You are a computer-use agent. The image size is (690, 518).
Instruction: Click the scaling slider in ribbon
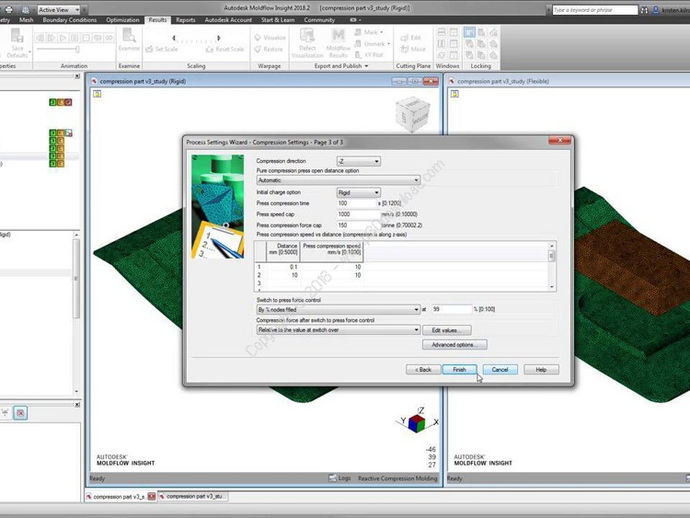tap(196, 38)
